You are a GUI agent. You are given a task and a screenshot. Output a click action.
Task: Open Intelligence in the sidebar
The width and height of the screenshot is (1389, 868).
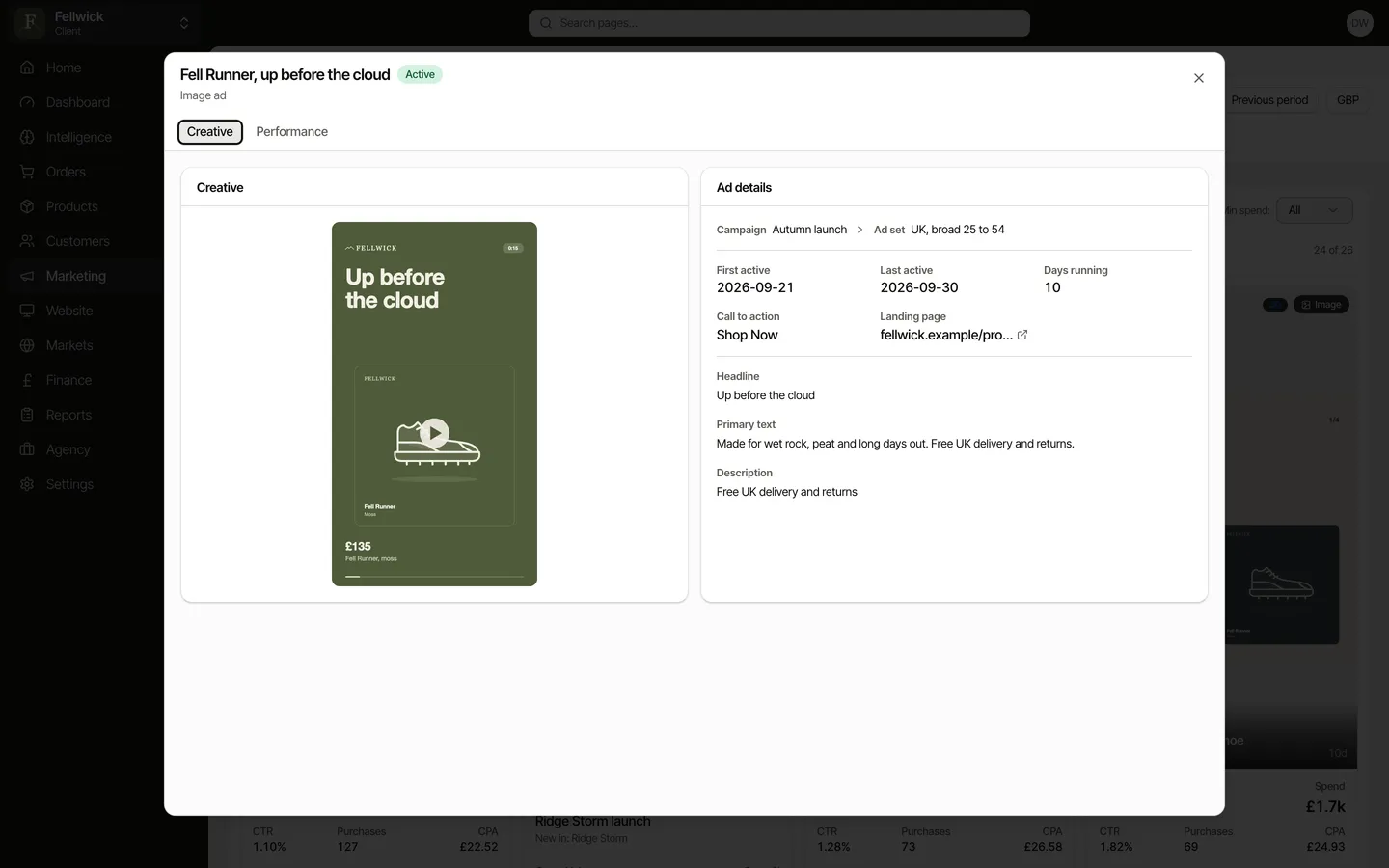[79, 137]
